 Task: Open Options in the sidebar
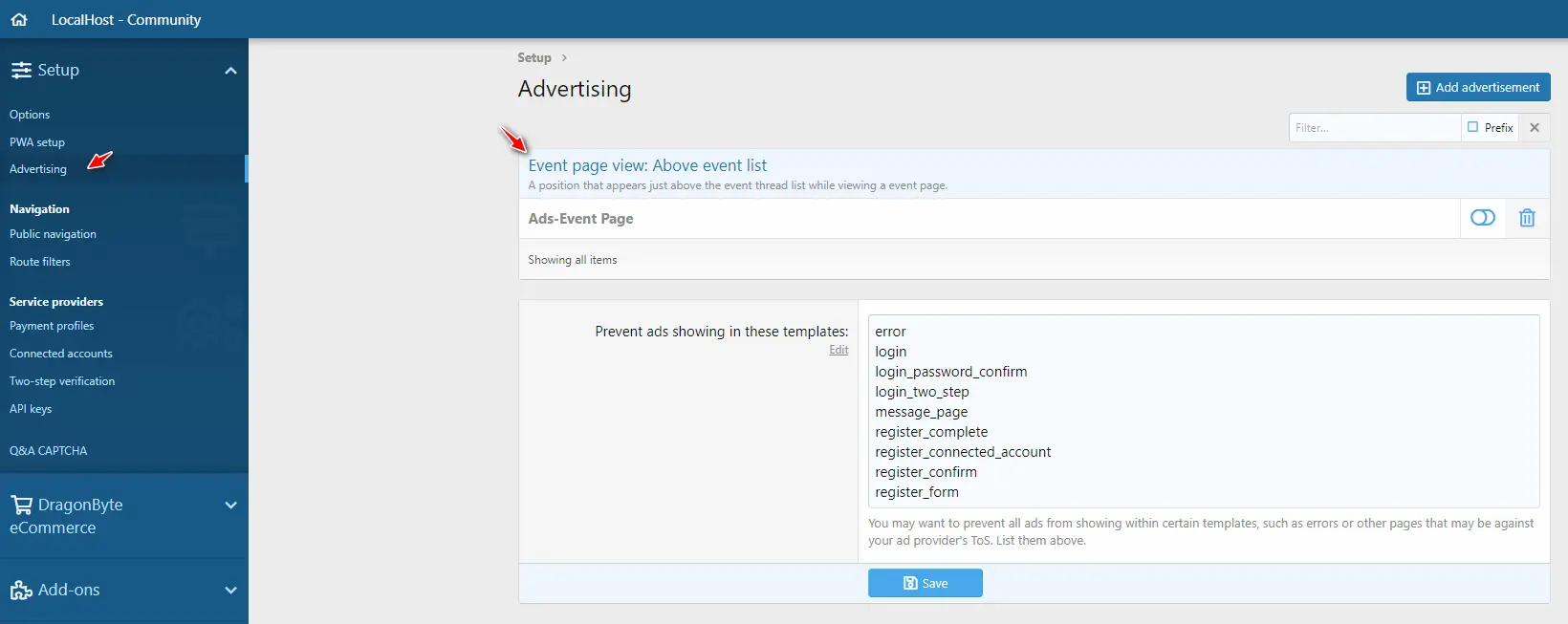(x=30, y=115)
